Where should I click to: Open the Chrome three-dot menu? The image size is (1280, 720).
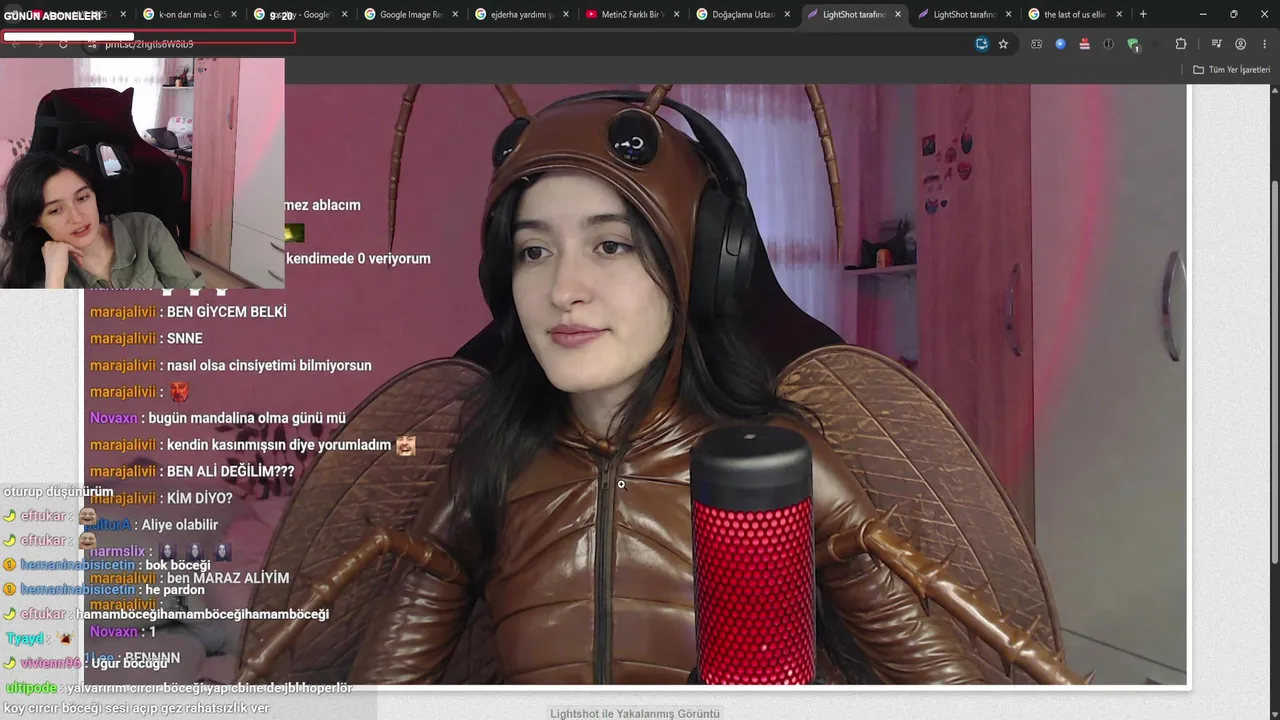point(1264,44)
